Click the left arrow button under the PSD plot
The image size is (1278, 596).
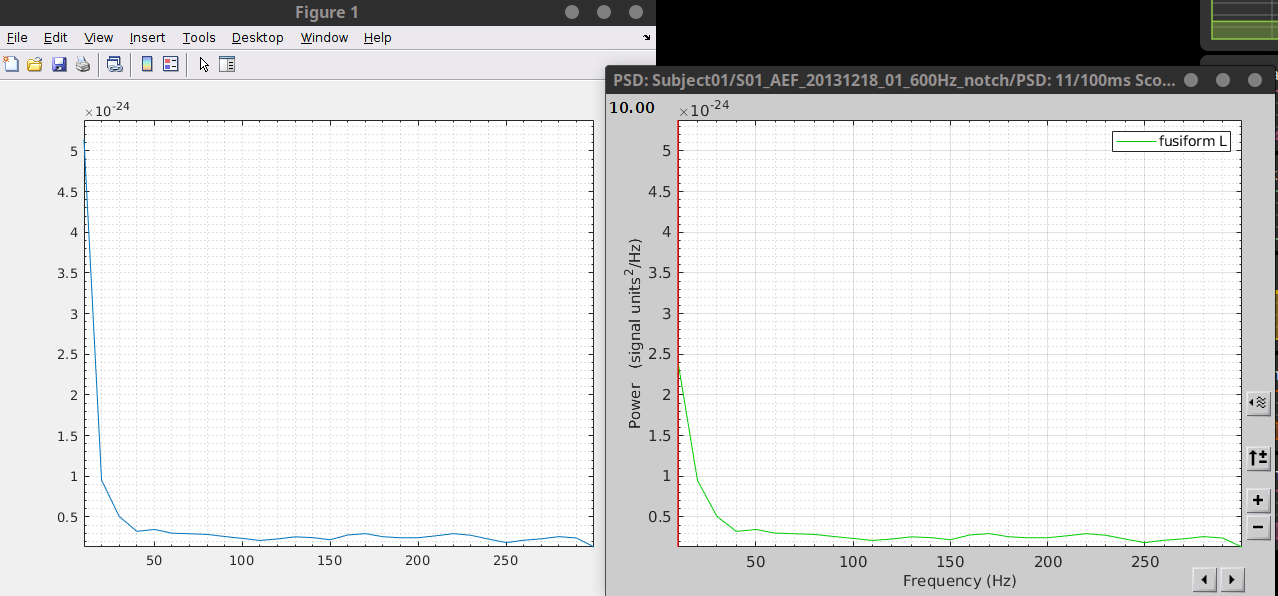pos(1205,579)
